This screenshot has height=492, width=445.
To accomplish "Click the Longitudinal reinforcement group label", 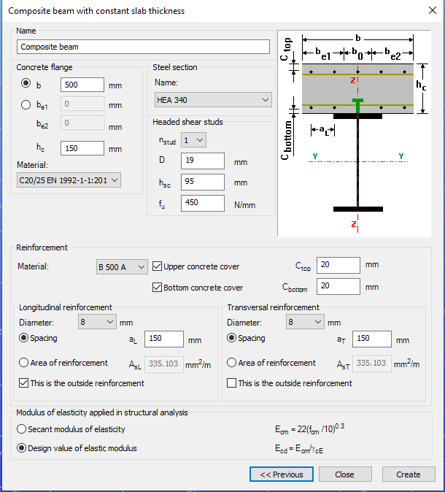I will [65, 307].
